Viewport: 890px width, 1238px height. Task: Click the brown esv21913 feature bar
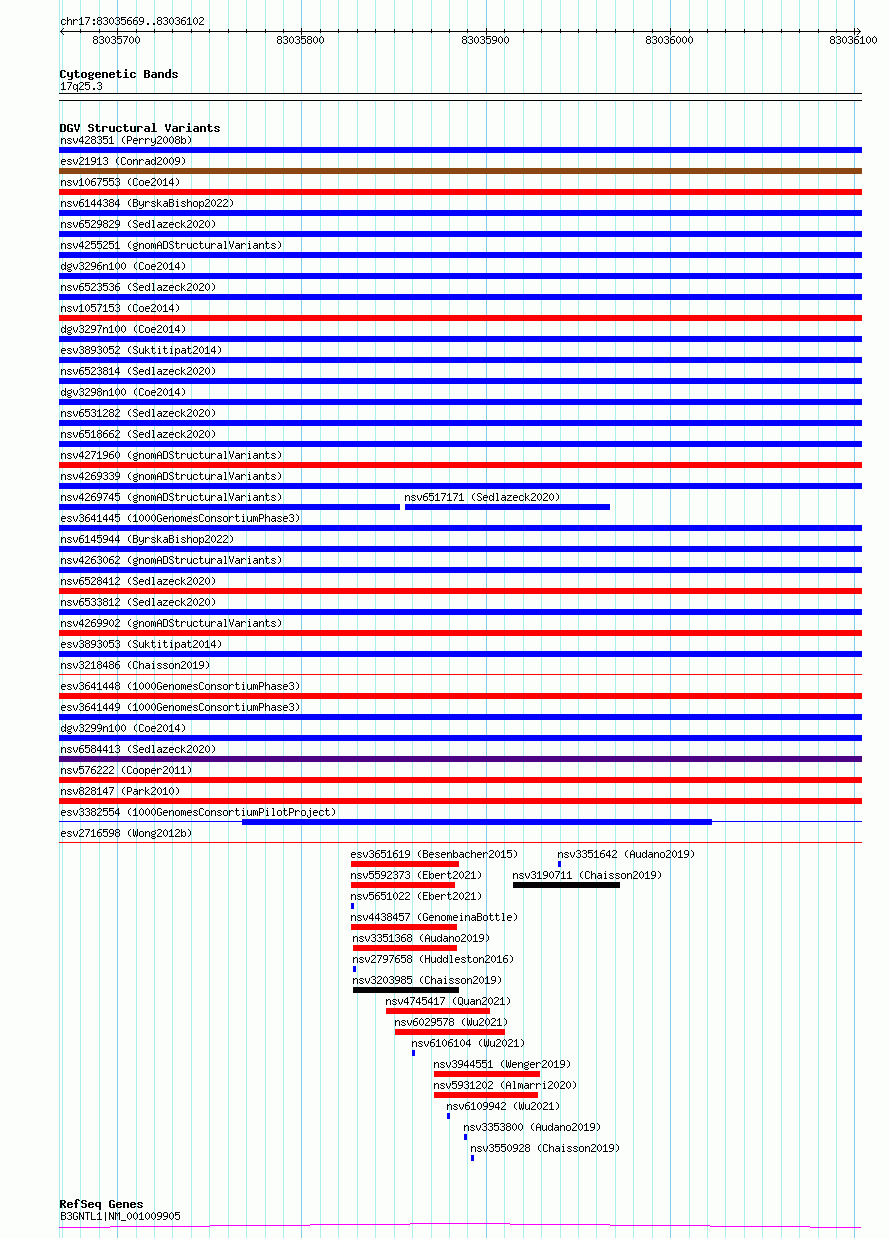click(460, 171)
